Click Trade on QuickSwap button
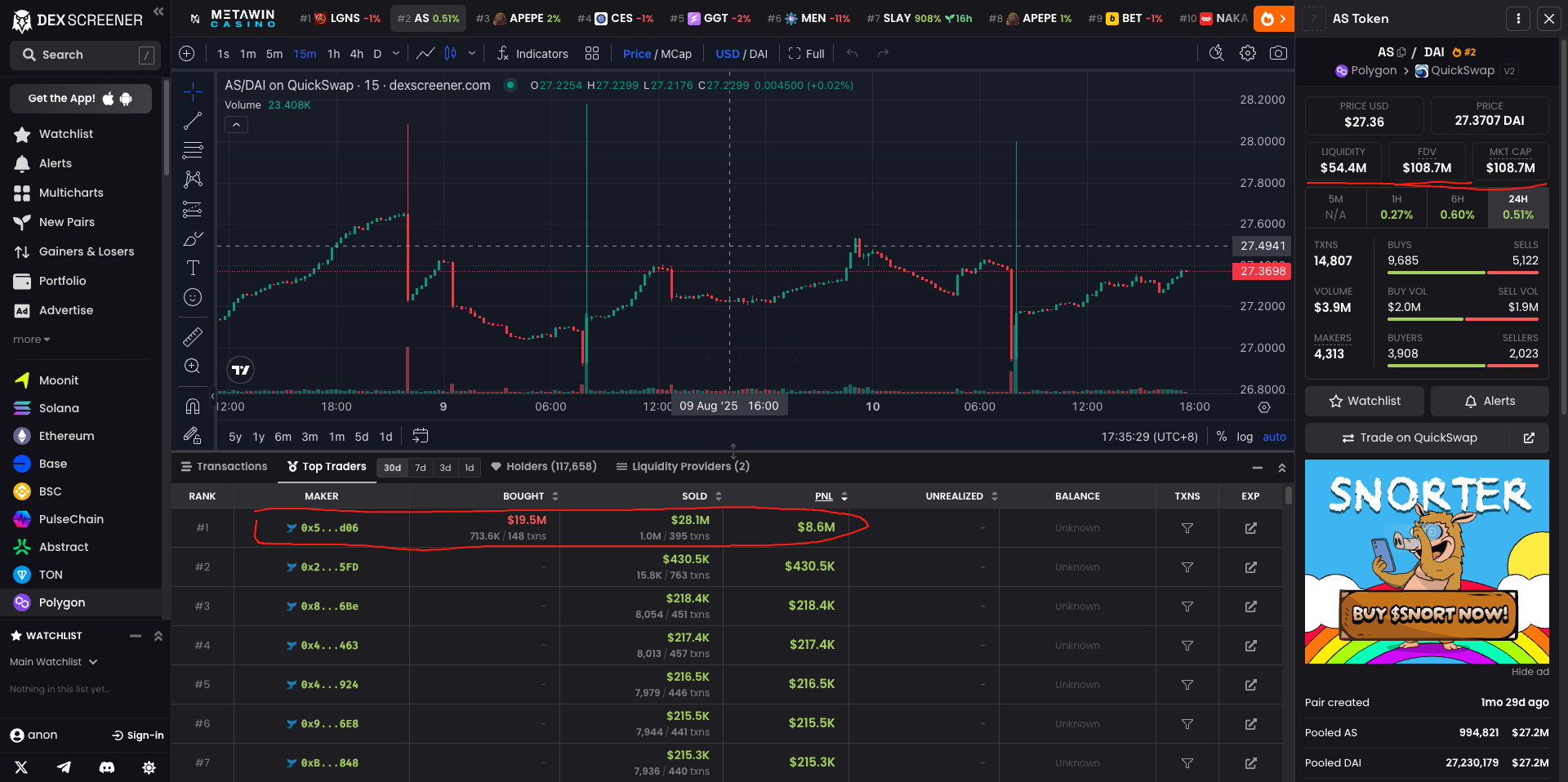Viewport: 1568px width, 782px height. 1409,438
